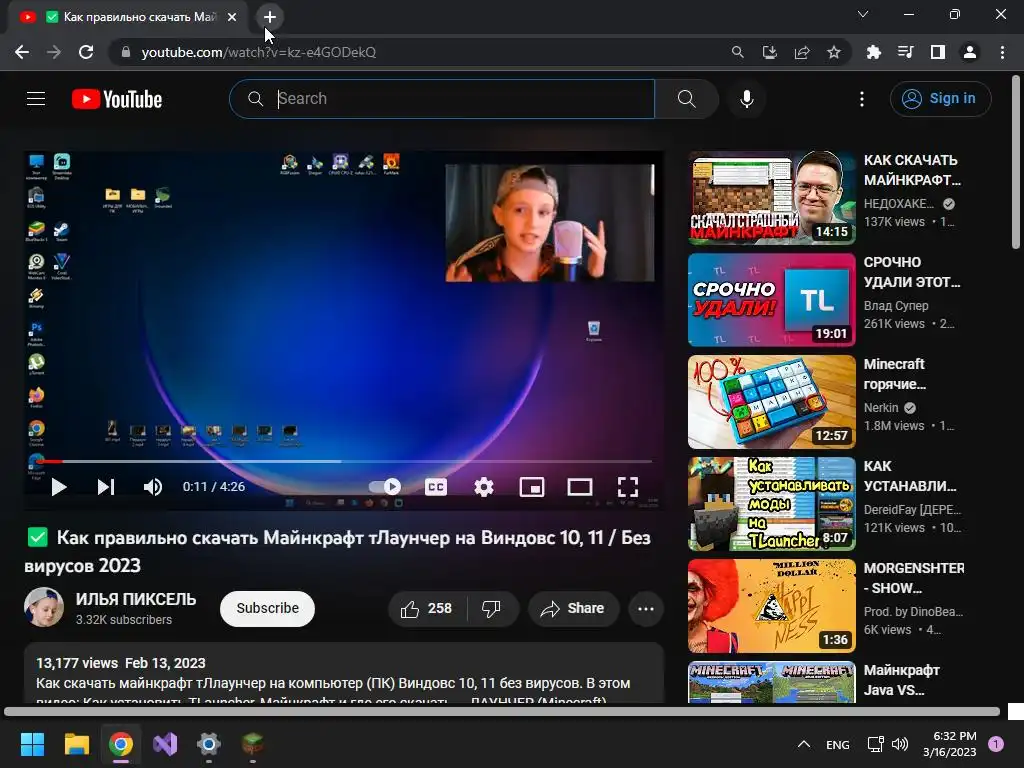Like the video with 258 likes
Screen dimensions: 1024x768
427,609
